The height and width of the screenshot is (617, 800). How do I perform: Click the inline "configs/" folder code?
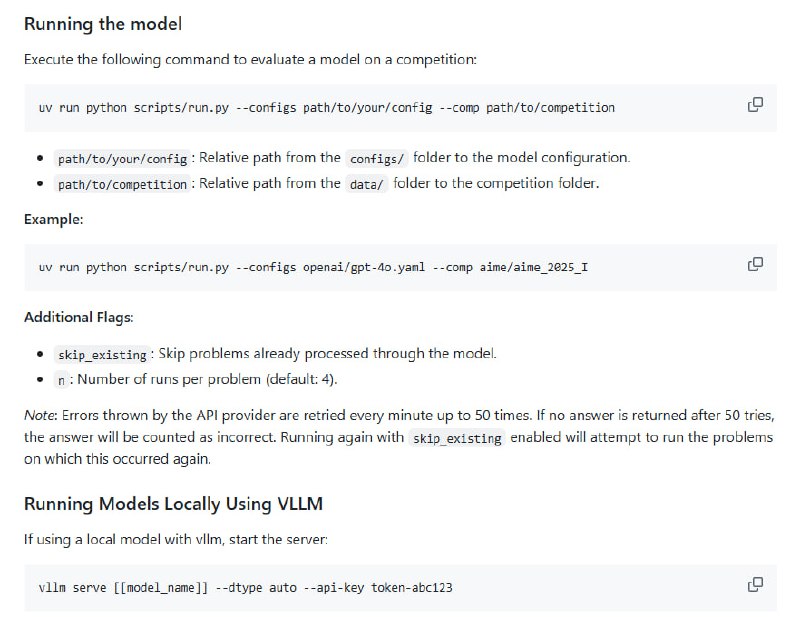coord(373,159)
